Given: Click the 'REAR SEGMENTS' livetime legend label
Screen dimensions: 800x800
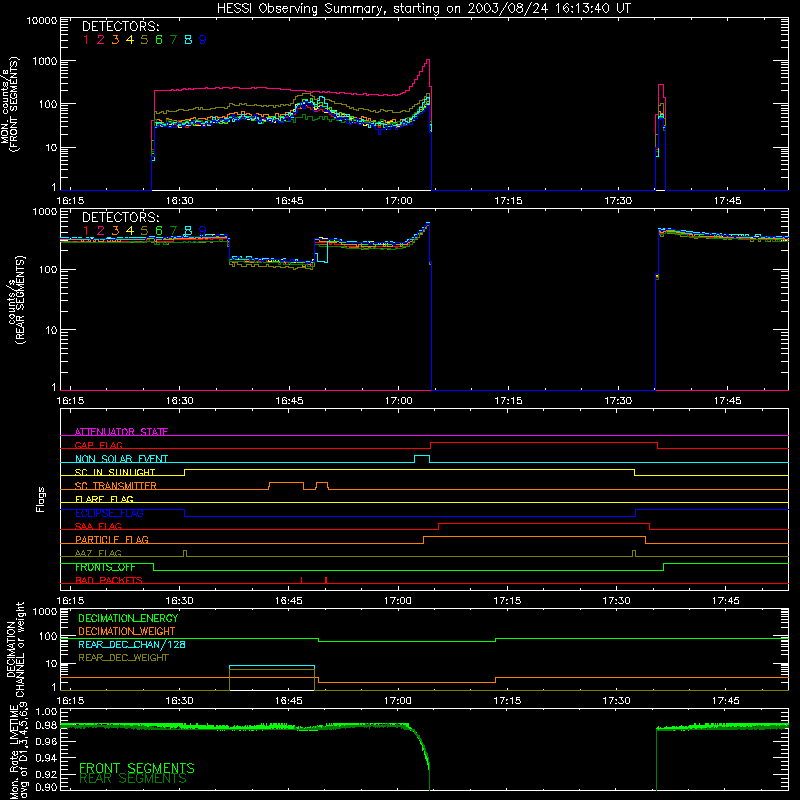Looking at the screenshot, I should (x=133, y=779).
